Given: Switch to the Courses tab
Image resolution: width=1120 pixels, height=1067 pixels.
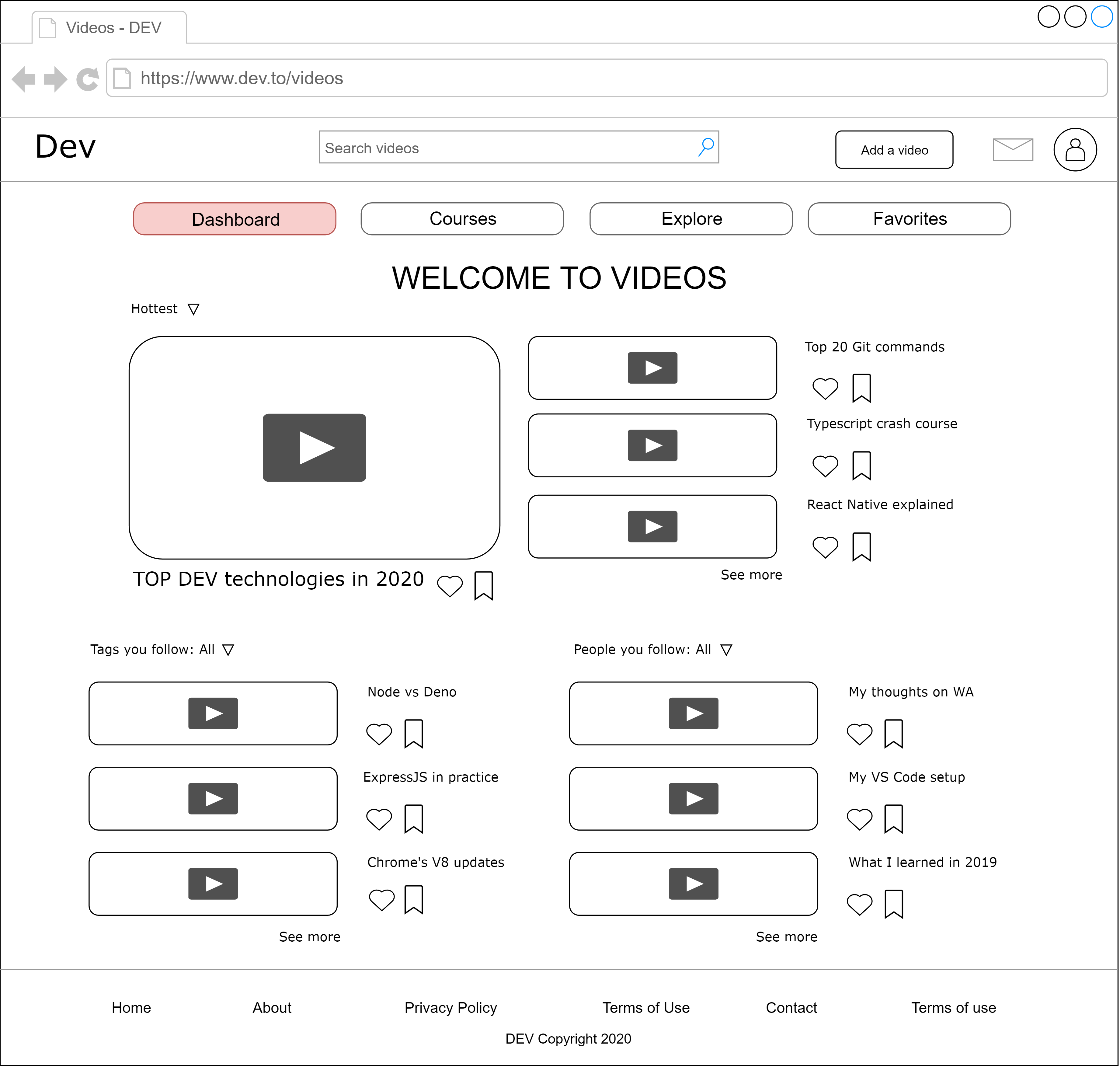Looking at the screenshot, I should pyautogui.click(x=462, y=219).
